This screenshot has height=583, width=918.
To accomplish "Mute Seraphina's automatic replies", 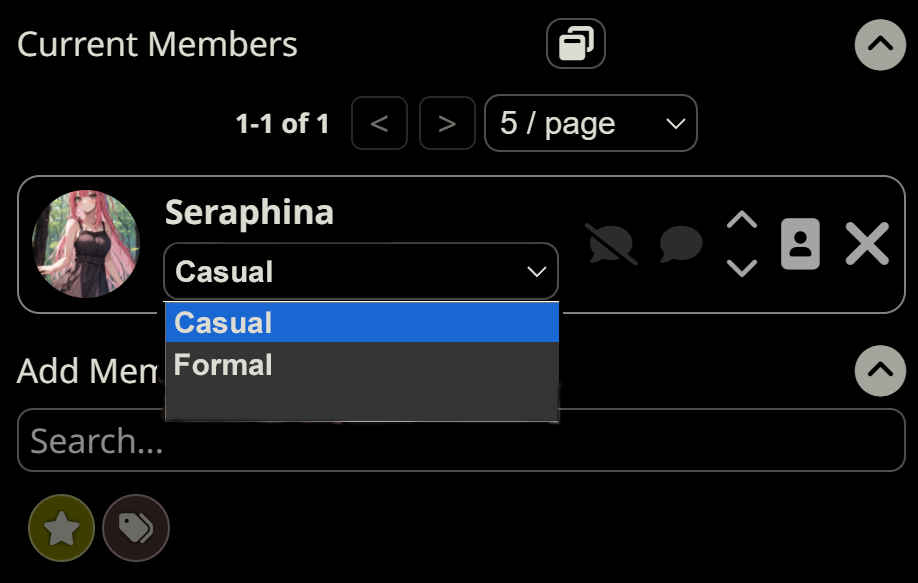I will tap(611, 244).
